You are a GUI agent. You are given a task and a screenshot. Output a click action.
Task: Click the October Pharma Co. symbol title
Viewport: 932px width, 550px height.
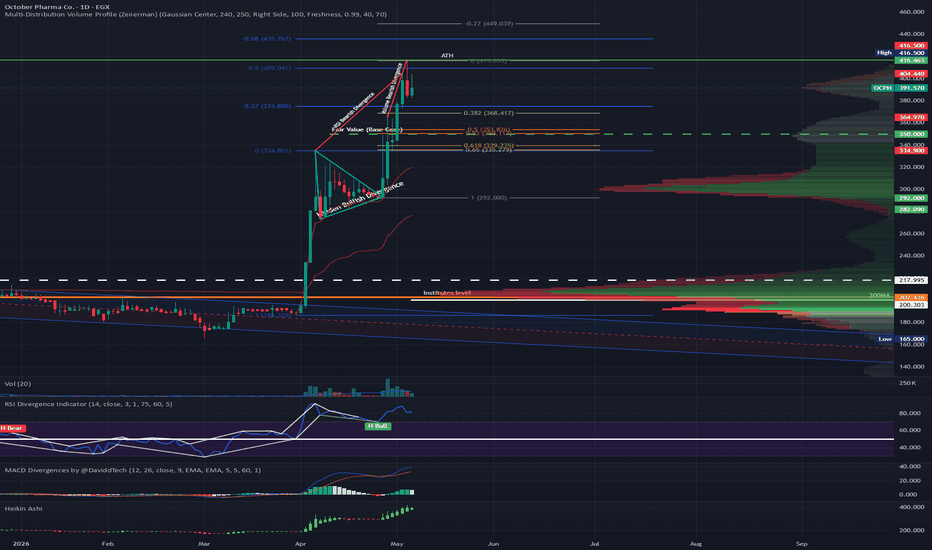click(x=57, y=7)
